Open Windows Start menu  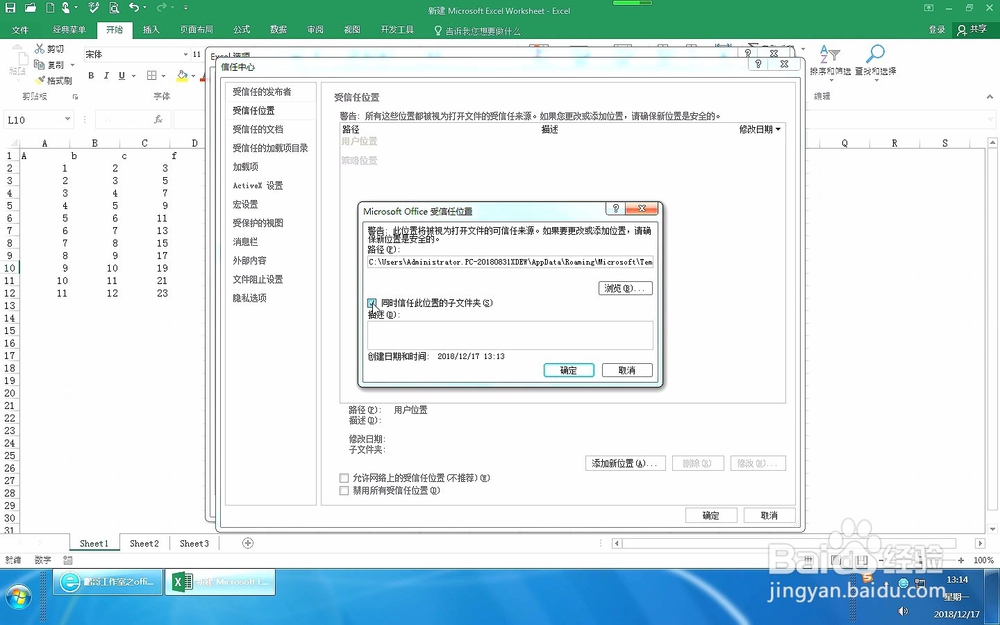[x=18, y=596]
